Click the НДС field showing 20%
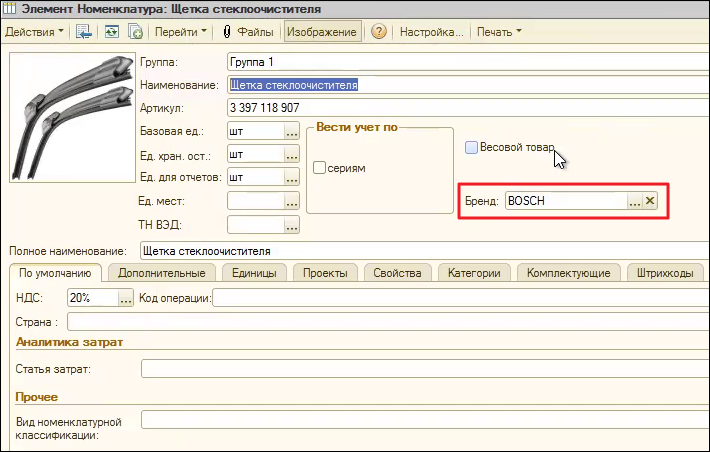Image resolution: width=710 pixels, height=452 pixels. [x=93, y=298]
